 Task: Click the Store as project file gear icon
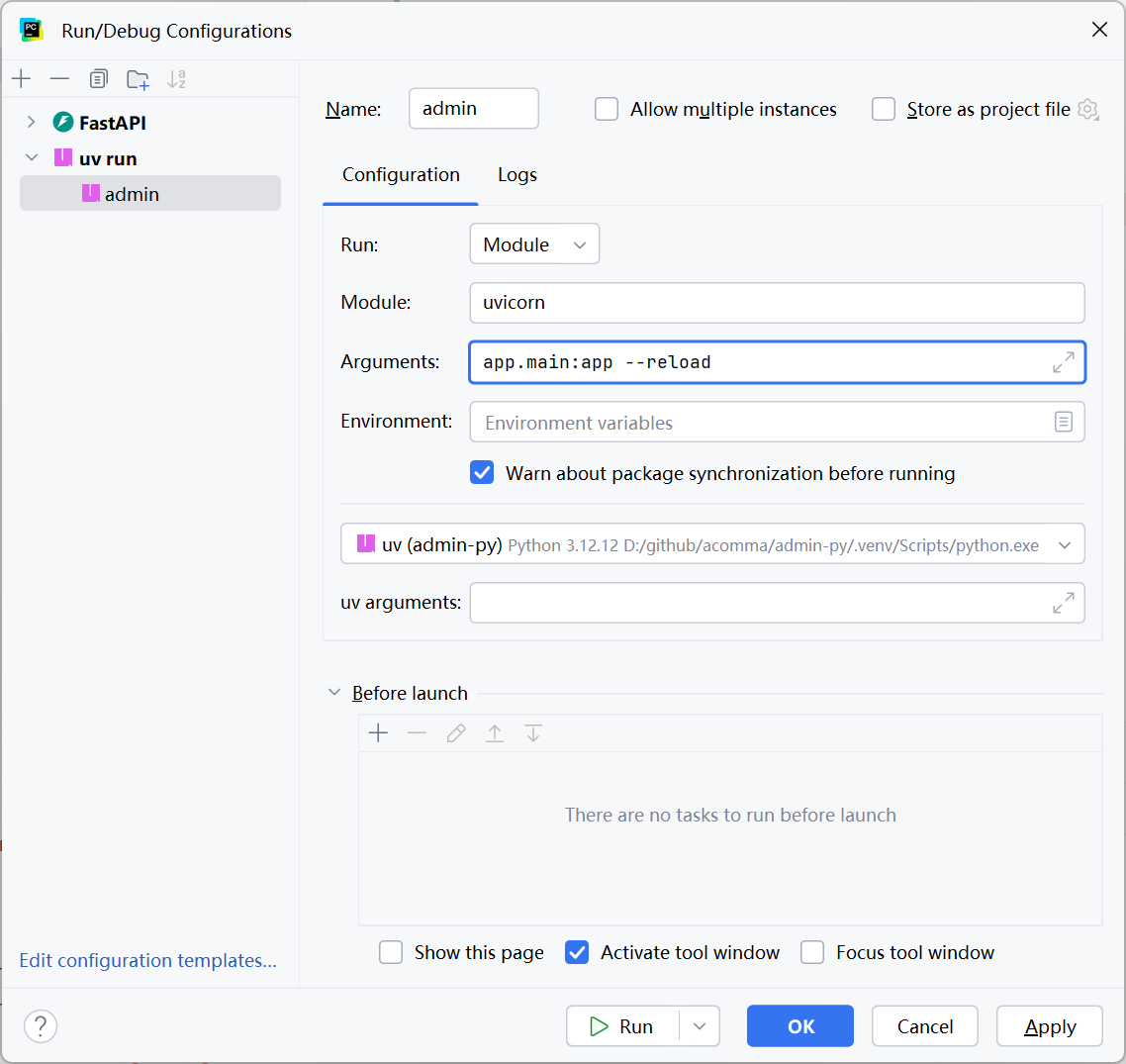point(1088,110)
